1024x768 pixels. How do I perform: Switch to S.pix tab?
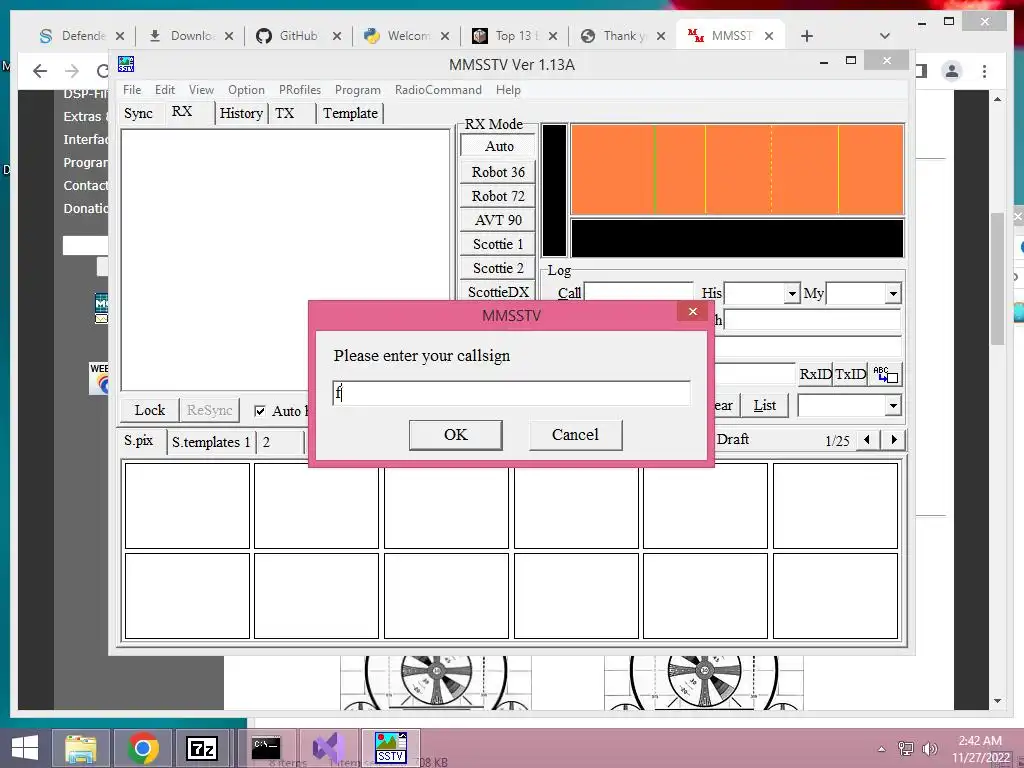[139, 441]
